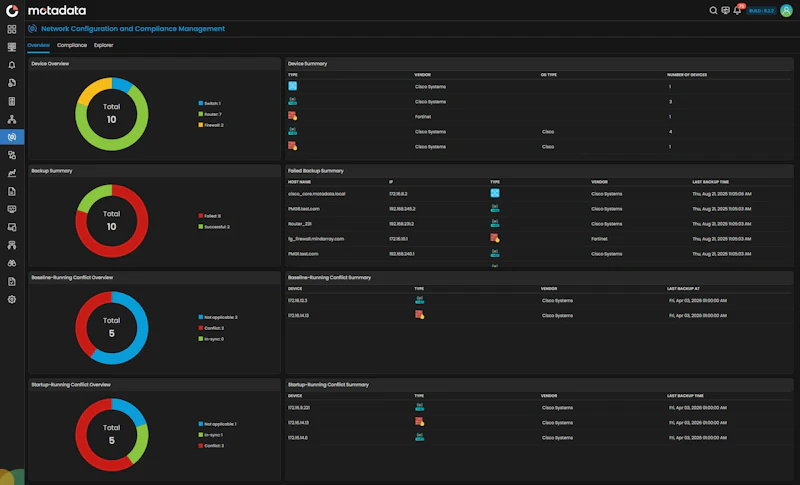Viewport: 800px width, 485px height.
Task: Open the binoculars icon in sidebar
Action: point(12,263)
